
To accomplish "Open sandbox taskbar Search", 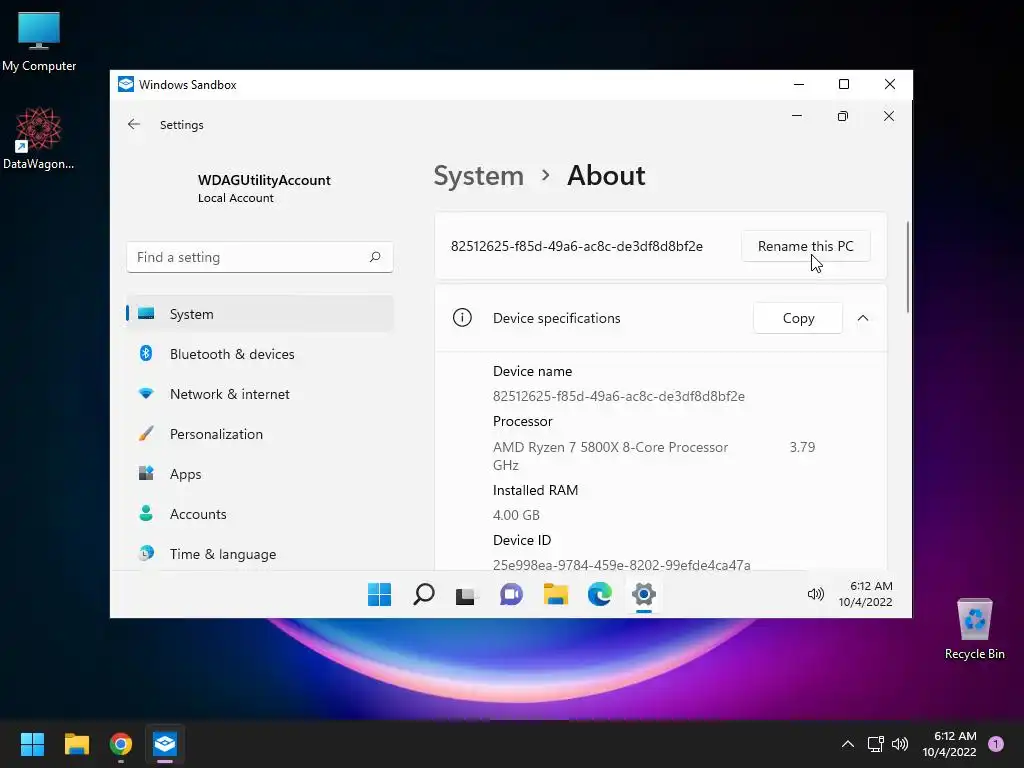I will tap(424, 594).
